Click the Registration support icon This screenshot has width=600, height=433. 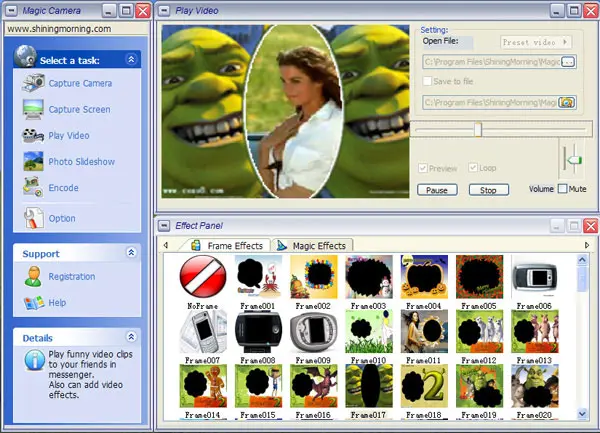coord(33,276)
